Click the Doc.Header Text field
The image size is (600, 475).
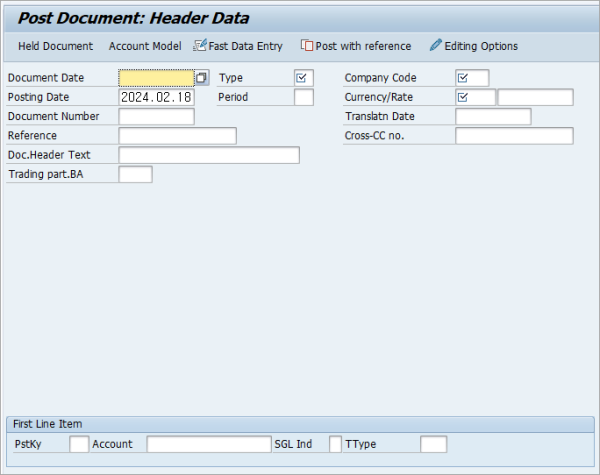[x=209, y=155]
